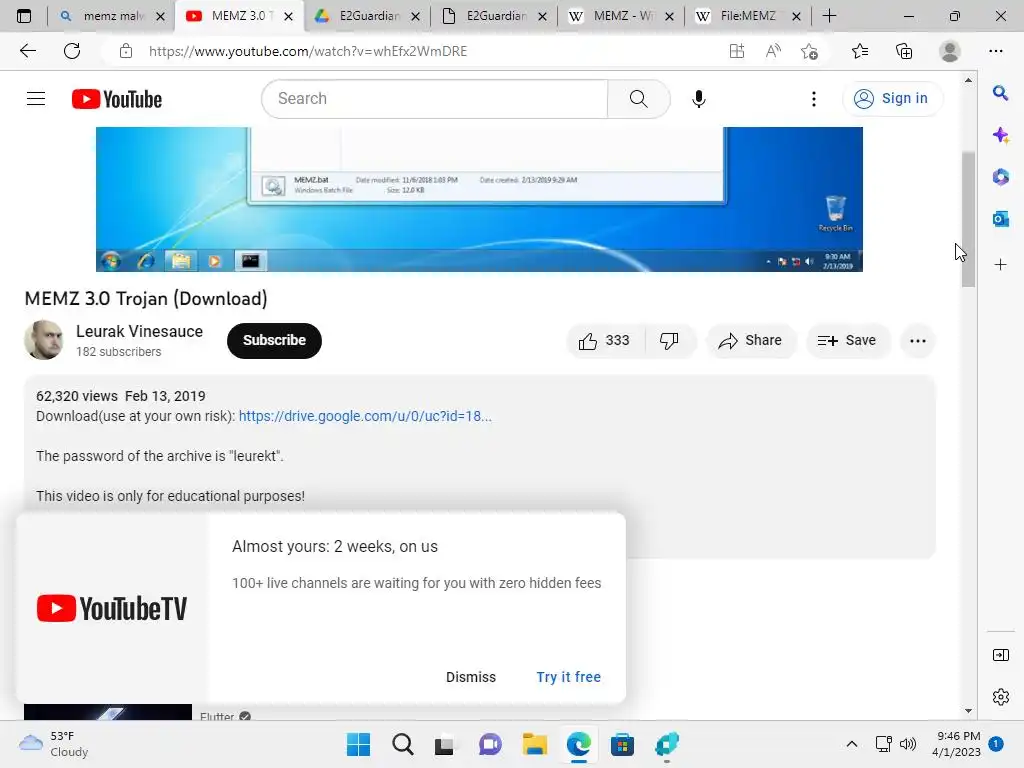Open the Favorites list
This screenshot has height=768, width=1024.
pos(860,51)
